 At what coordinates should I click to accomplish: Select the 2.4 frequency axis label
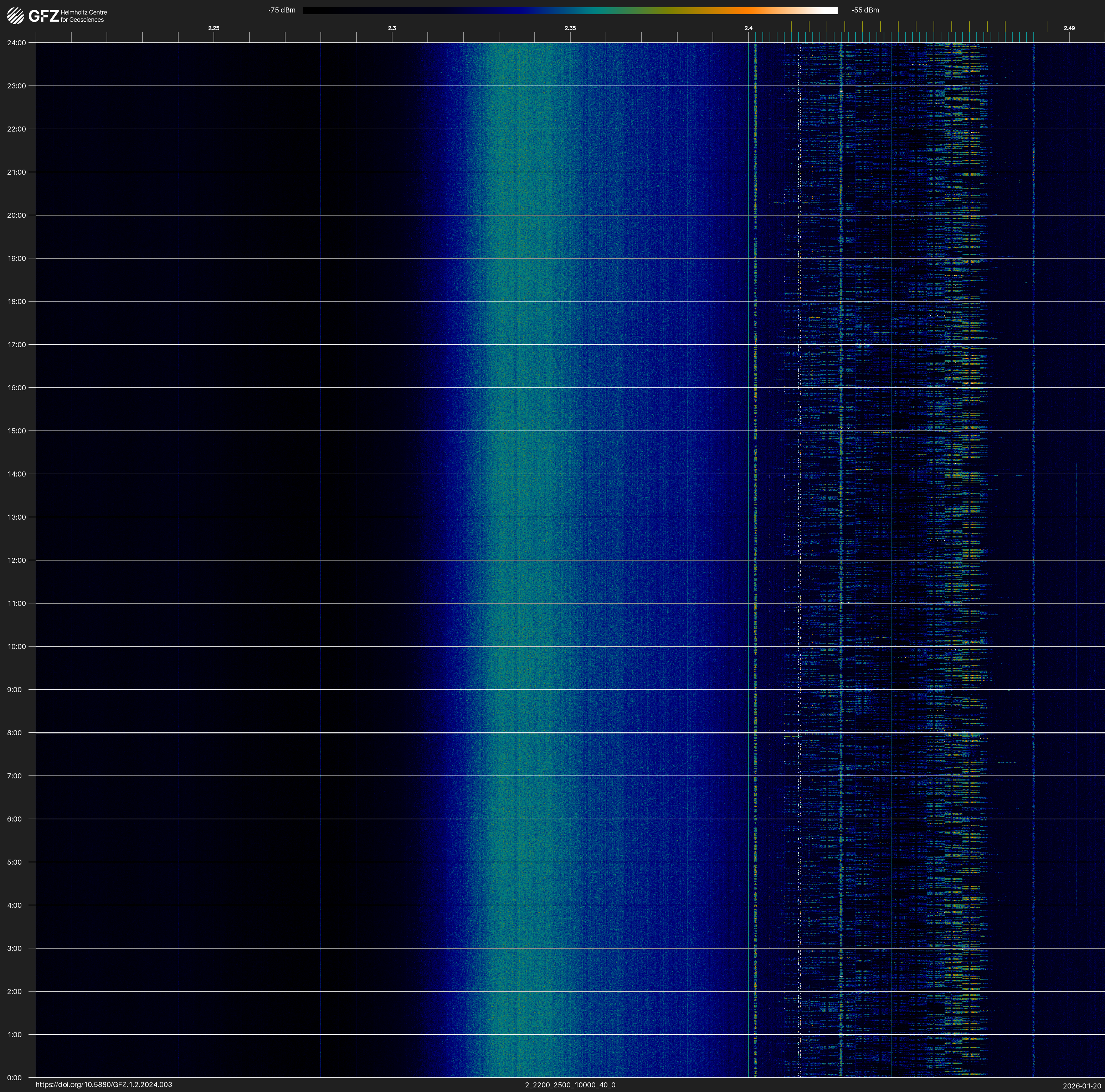(748, 28)
